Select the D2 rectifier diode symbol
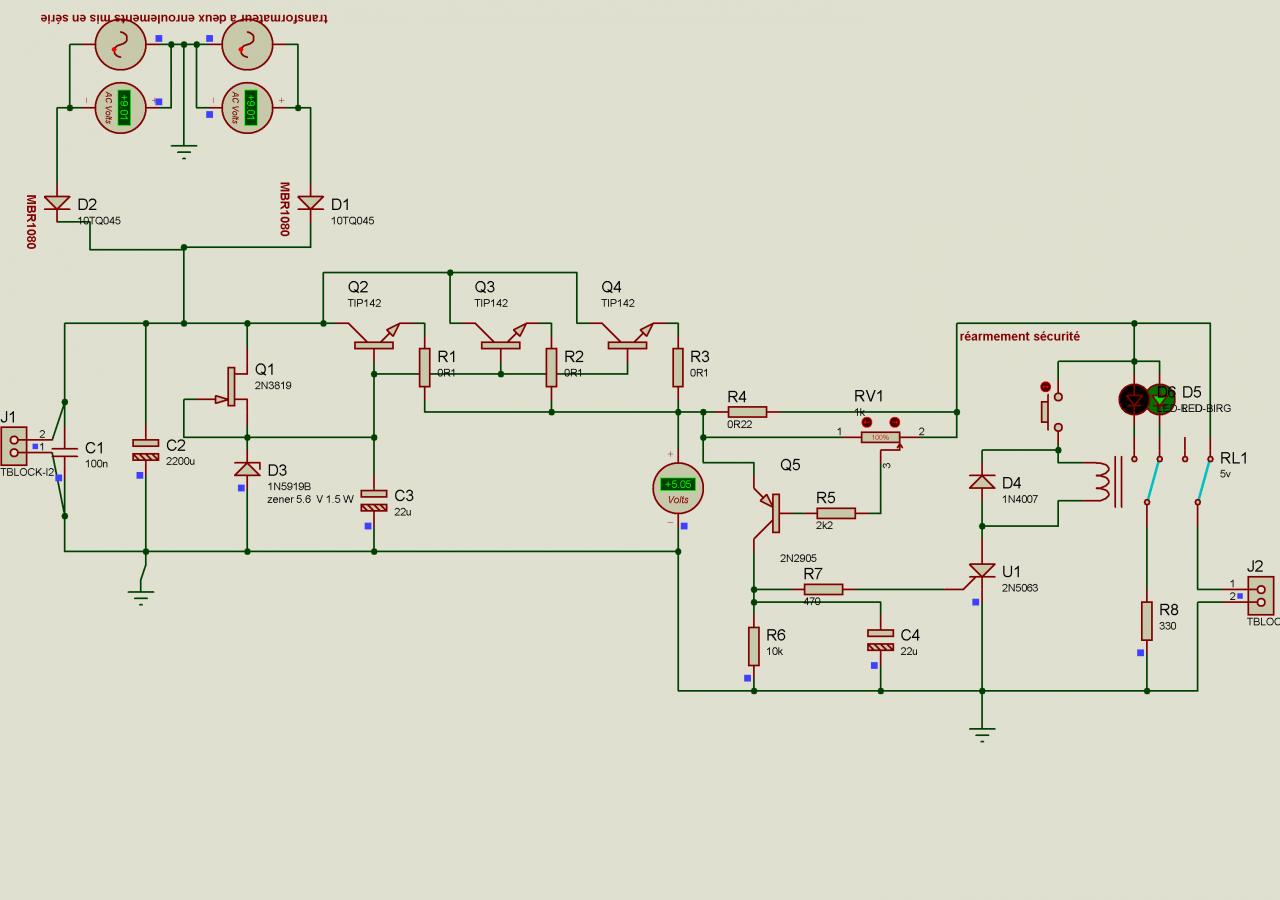Image resolution: width=1280 pixels, height=900 pixels. point(57,203)
